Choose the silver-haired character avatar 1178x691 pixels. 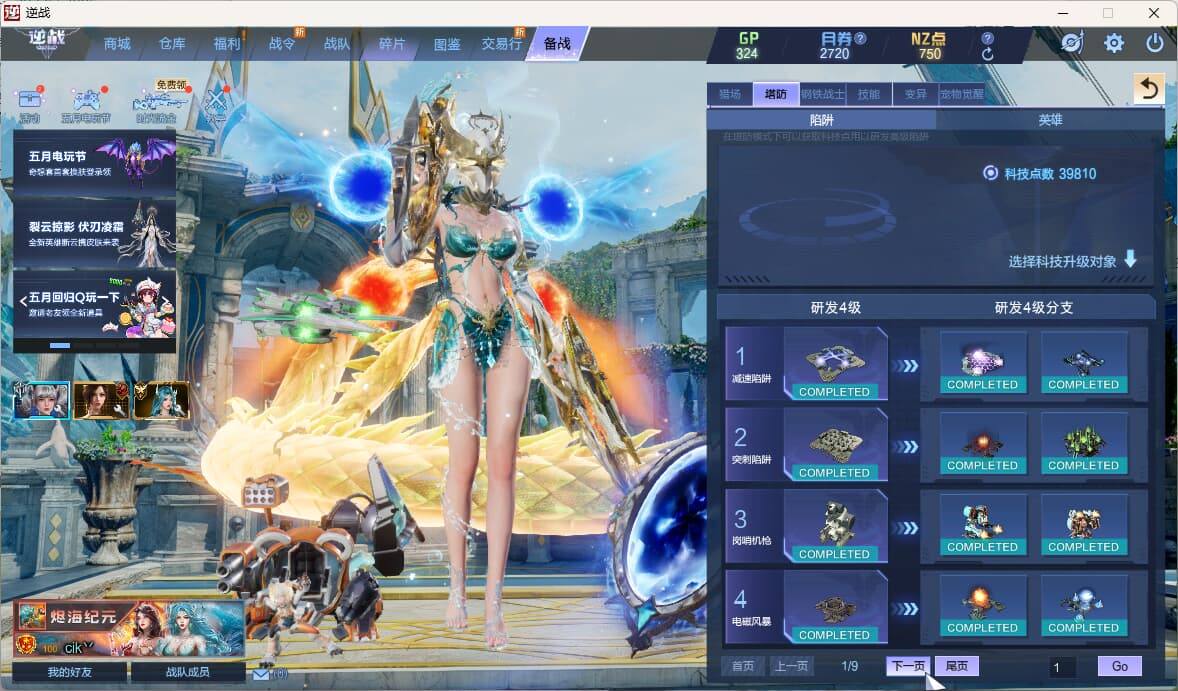click(x=41, y=400)
